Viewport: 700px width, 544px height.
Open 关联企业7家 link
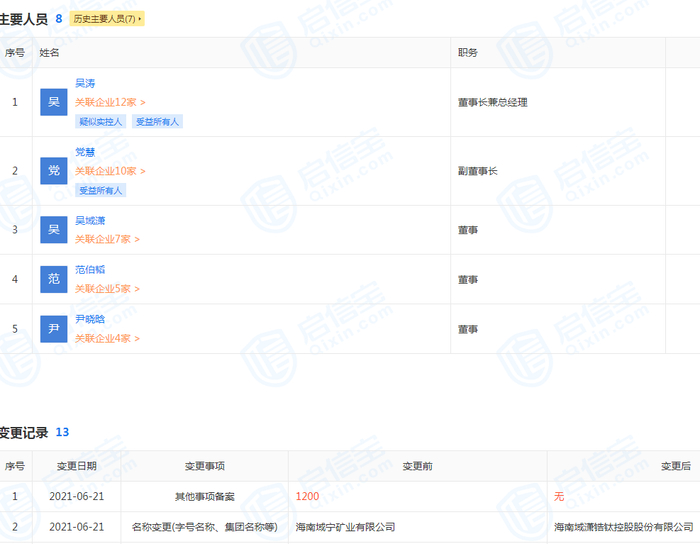107,240
